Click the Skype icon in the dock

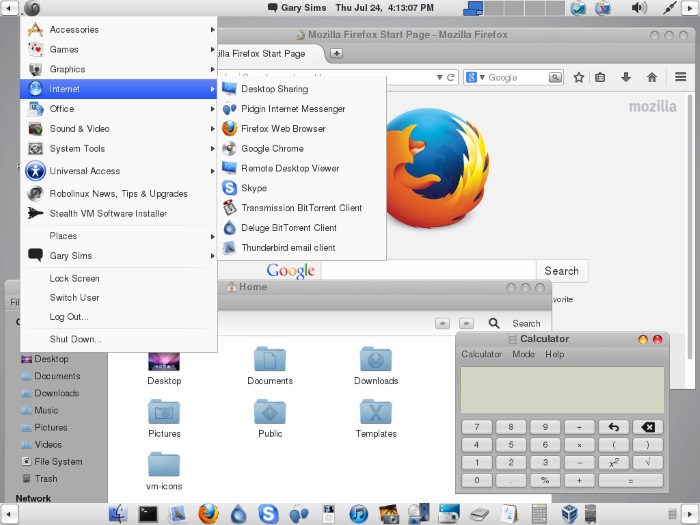268,513
